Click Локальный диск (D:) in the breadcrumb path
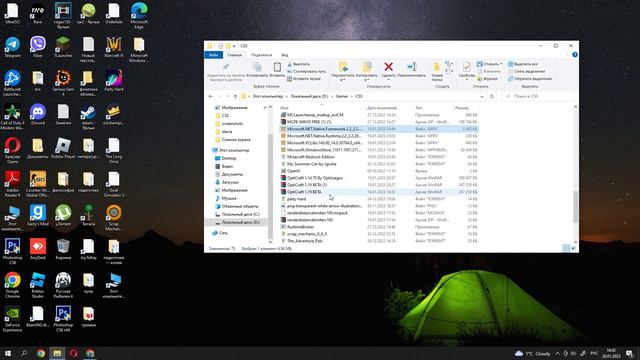 [309, 97]
